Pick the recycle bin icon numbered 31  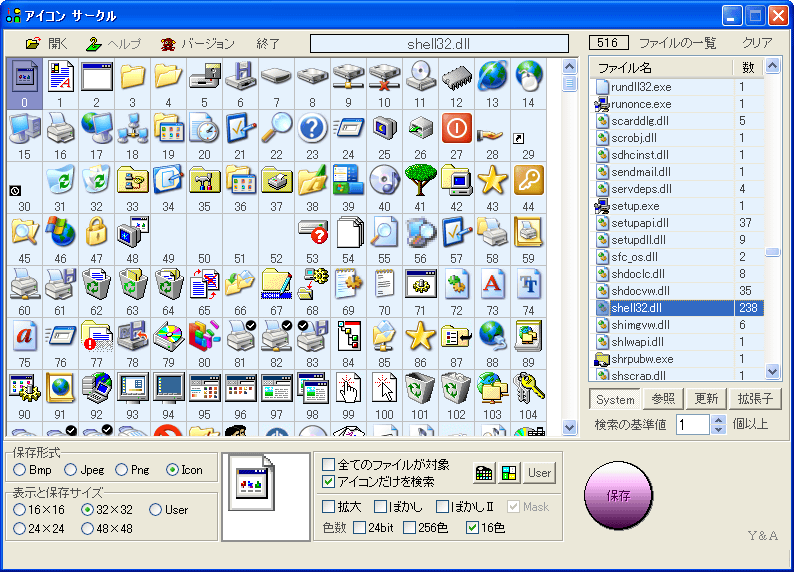[x=60, y=187]
